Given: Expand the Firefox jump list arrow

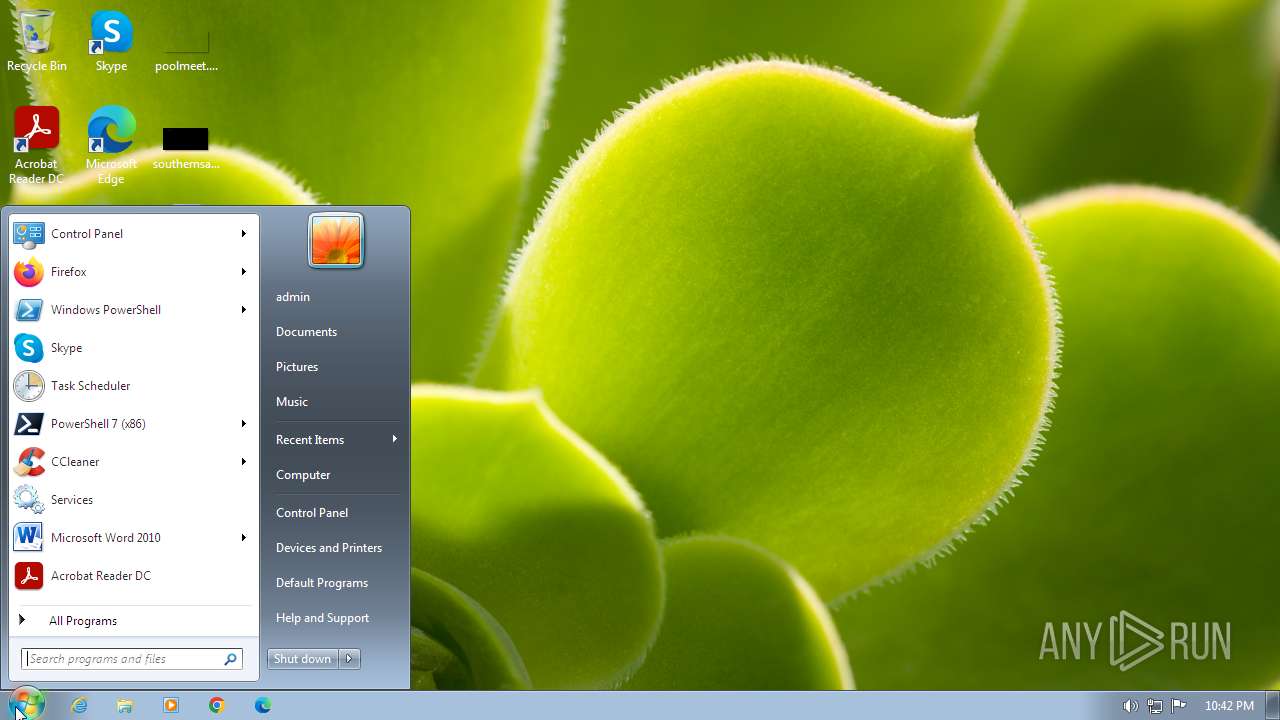Looking at the screenshot, I should (x=243, y=272).
